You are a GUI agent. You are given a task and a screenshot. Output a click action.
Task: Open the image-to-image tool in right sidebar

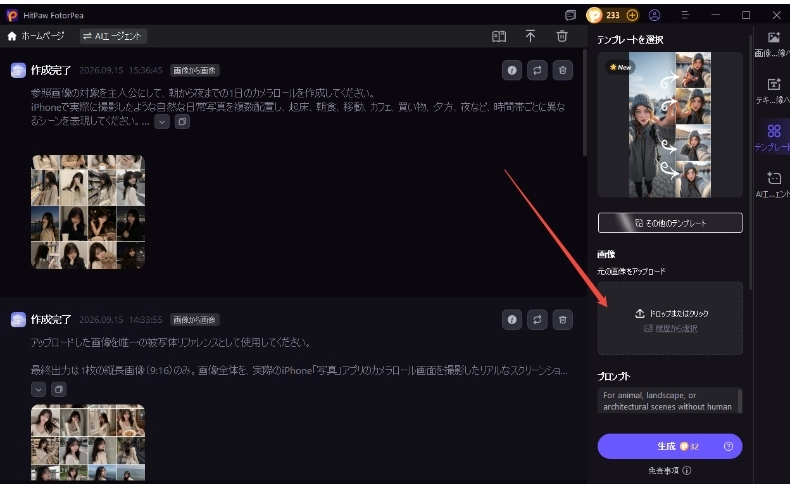click(x=773, y=44)
